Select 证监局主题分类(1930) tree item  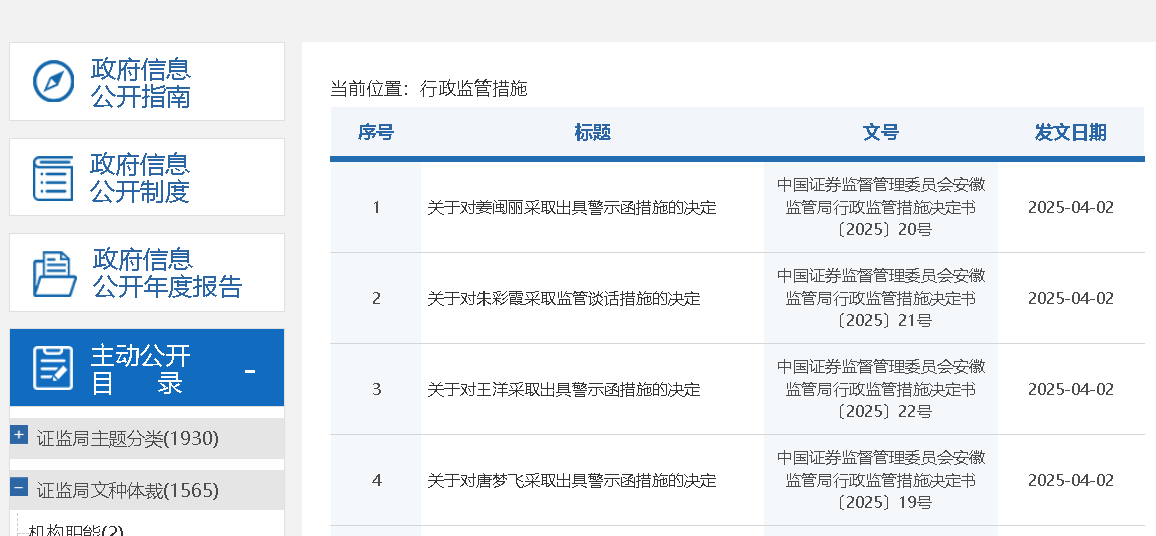point(128,439)
